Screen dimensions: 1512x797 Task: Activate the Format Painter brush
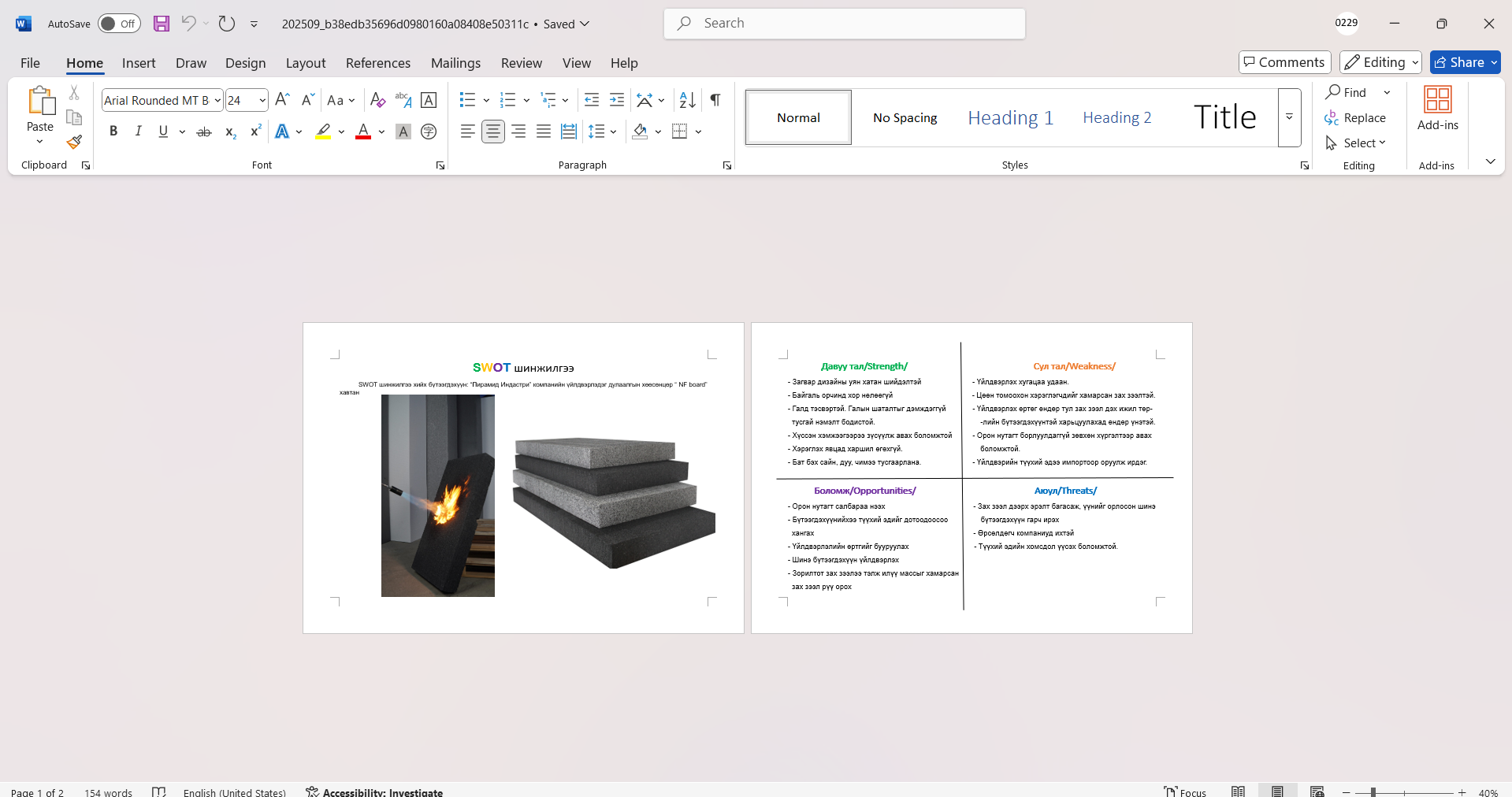74,142
